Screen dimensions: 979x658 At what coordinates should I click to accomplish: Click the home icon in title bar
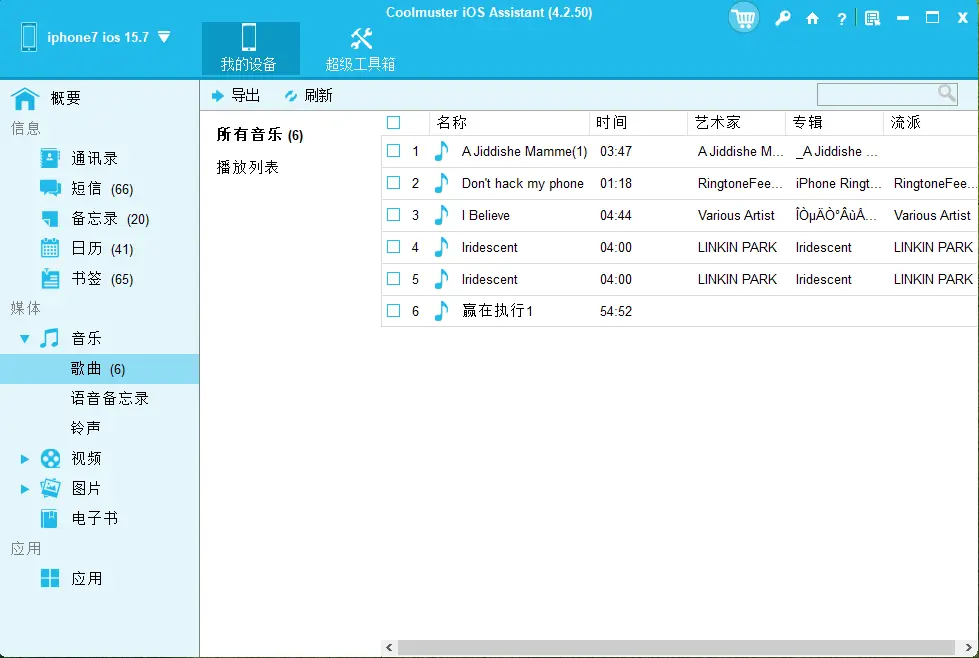[x=812, y=18]
